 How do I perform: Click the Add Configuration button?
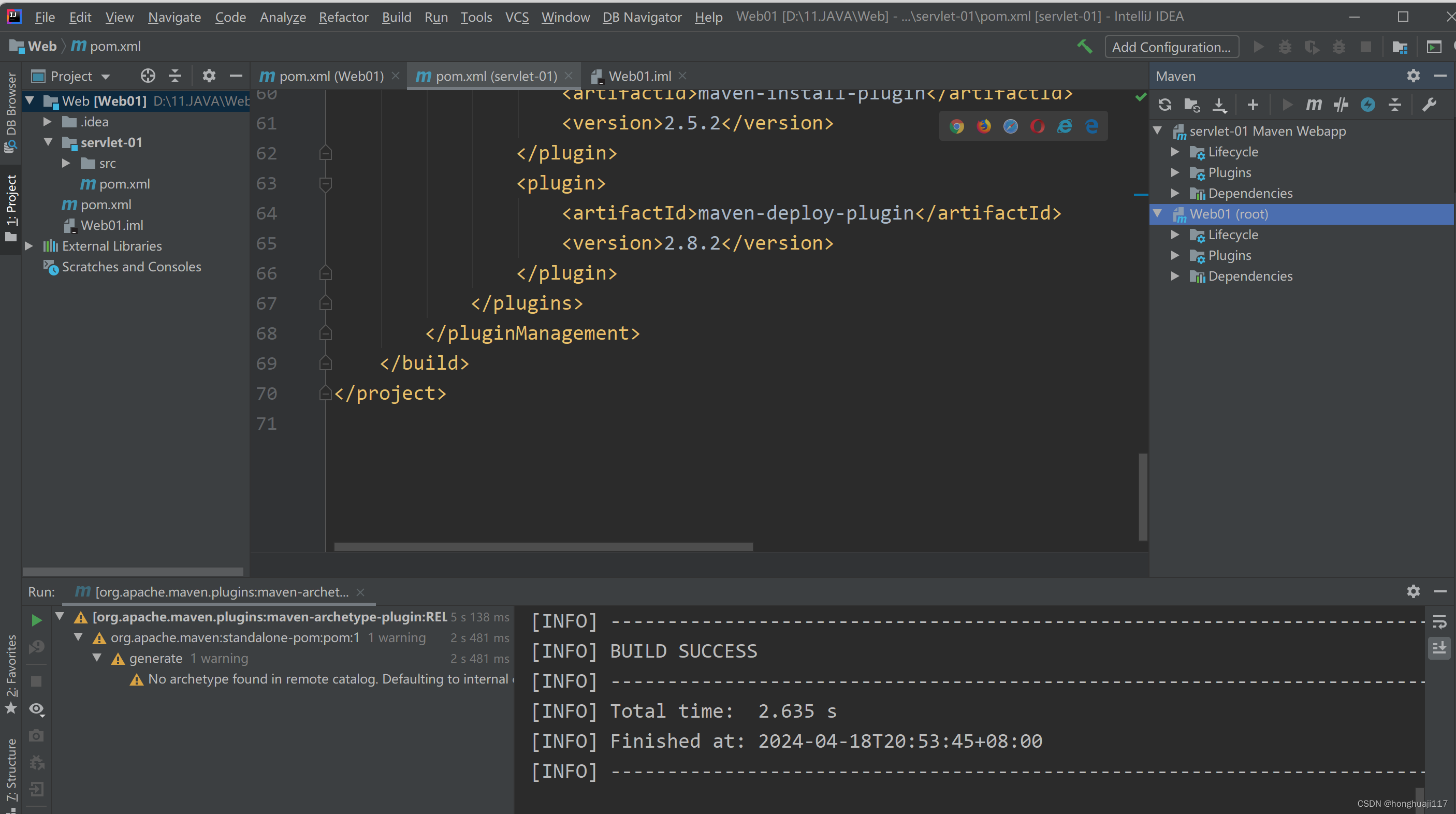tap(1171, 47)
